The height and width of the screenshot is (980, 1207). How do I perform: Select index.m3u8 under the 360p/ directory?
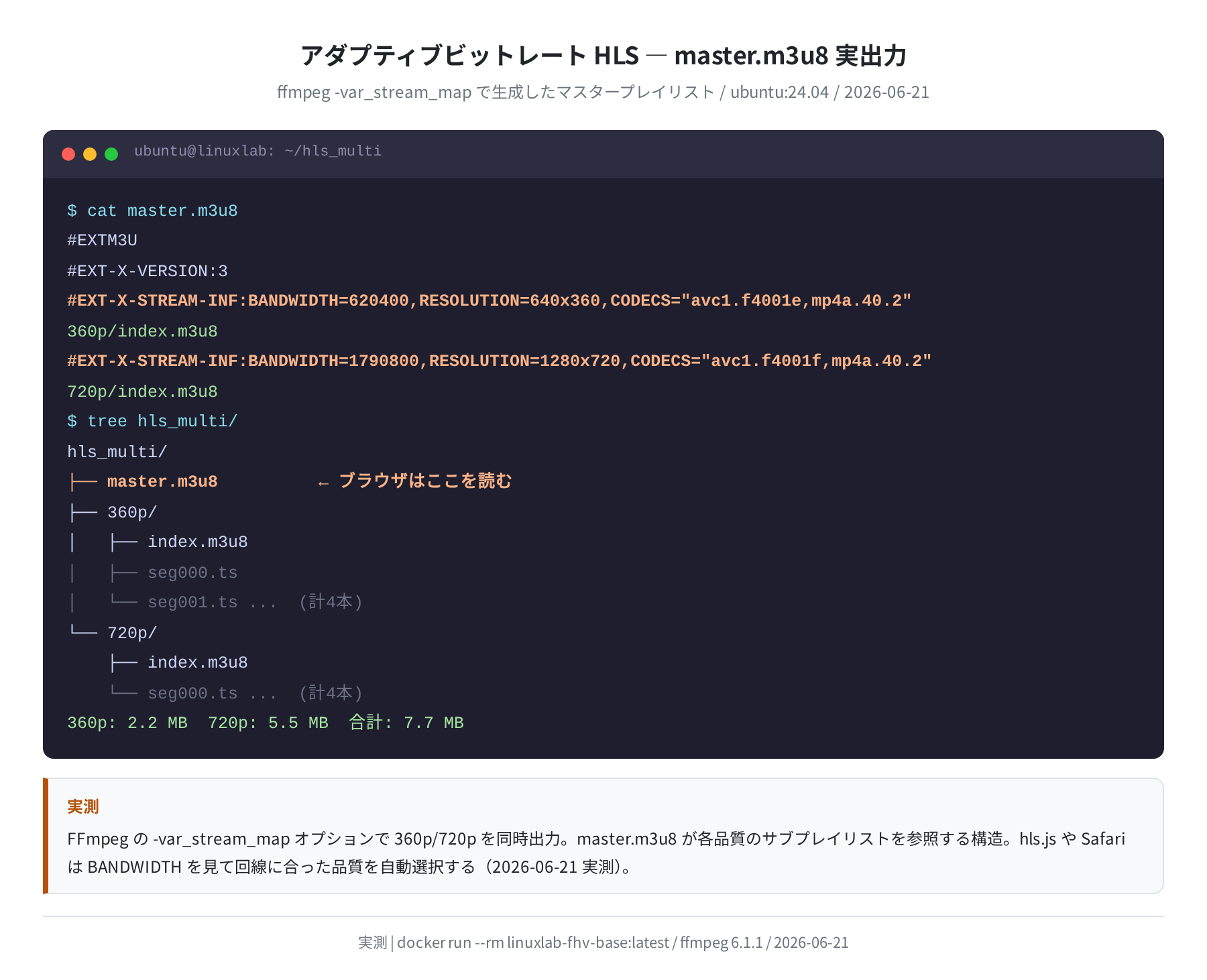197,542
